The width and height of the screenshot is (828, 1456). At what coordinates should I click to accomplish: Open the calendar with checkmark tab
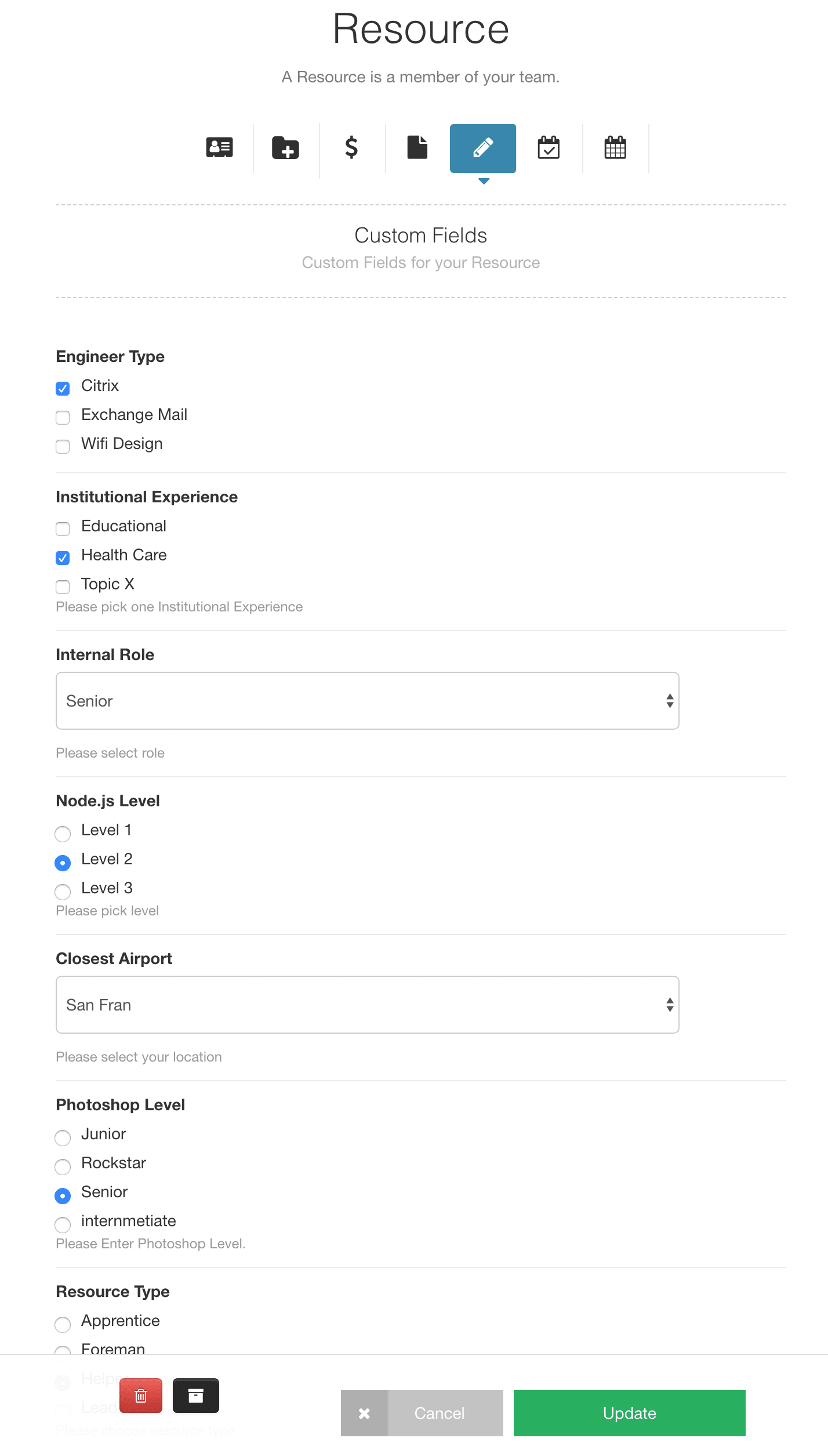[549, 148]
